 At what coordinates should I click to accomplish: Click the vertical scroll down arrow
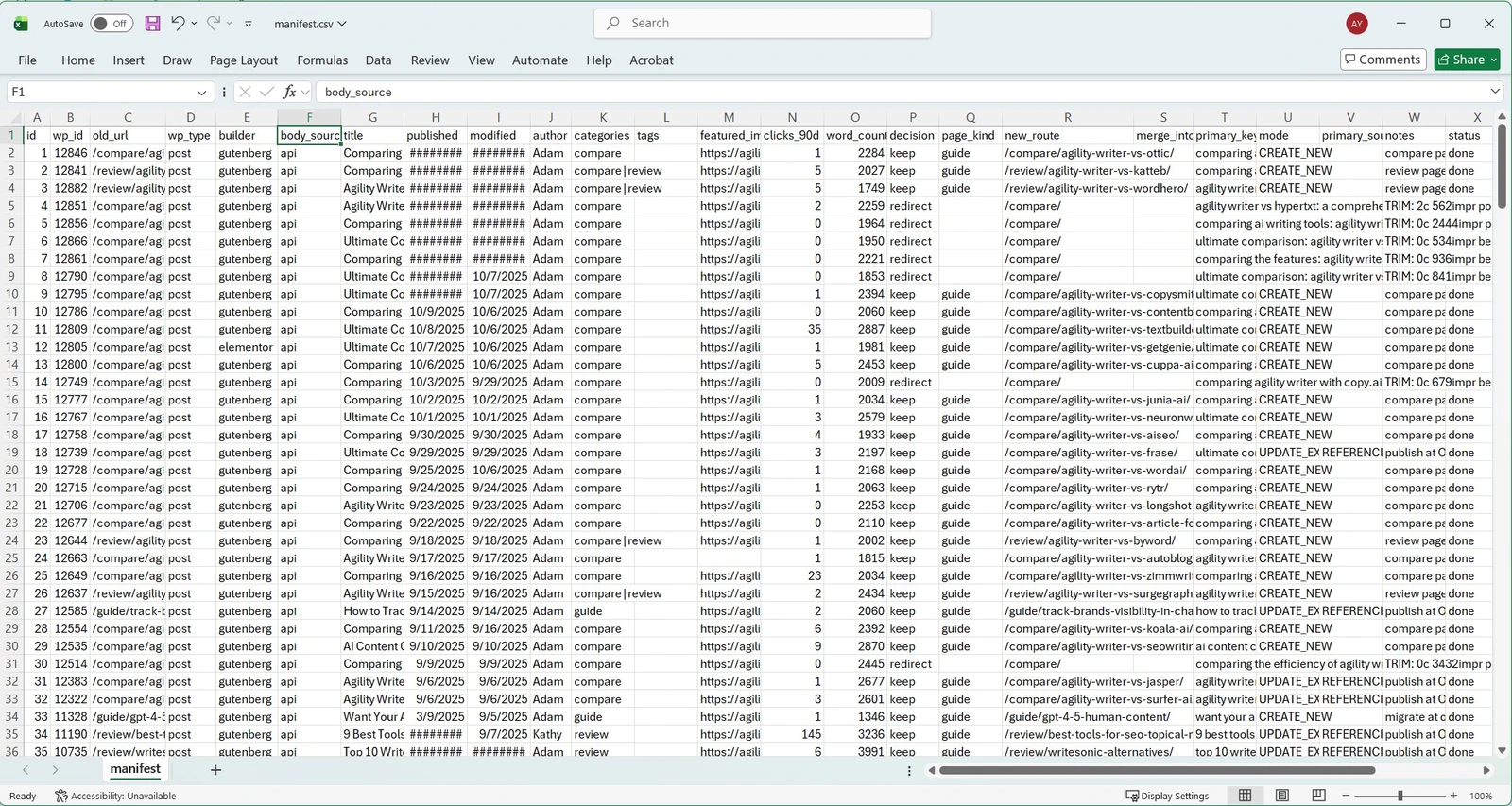pos(1503,751)
